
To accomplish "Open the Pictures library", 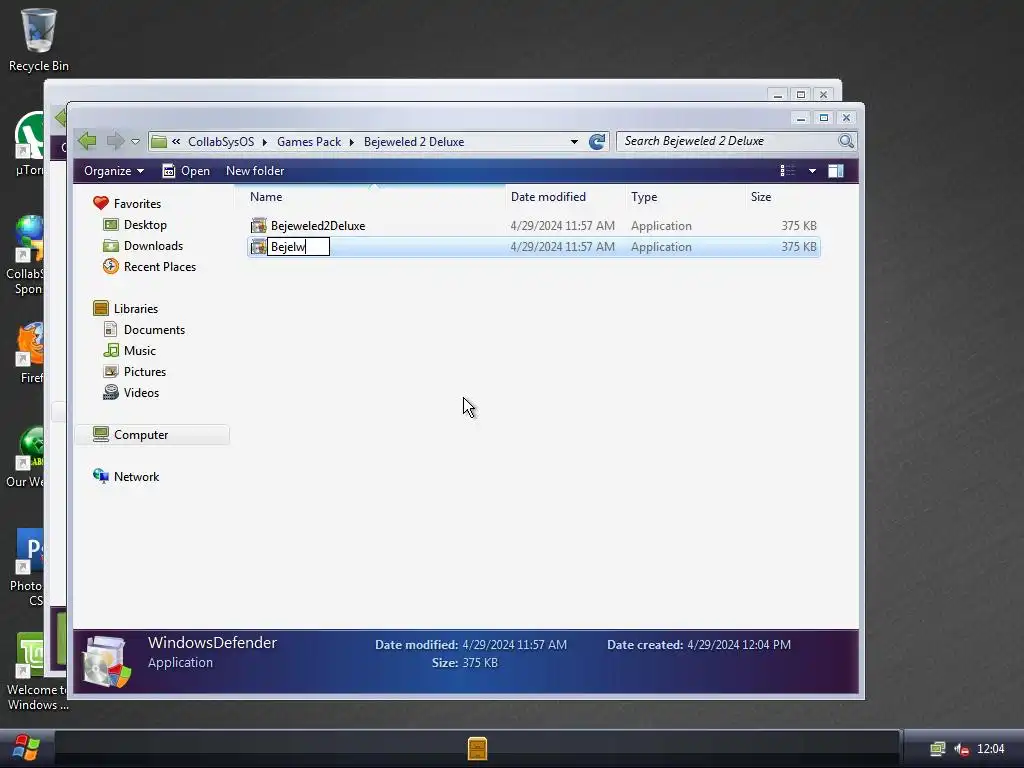I will 145,372.
